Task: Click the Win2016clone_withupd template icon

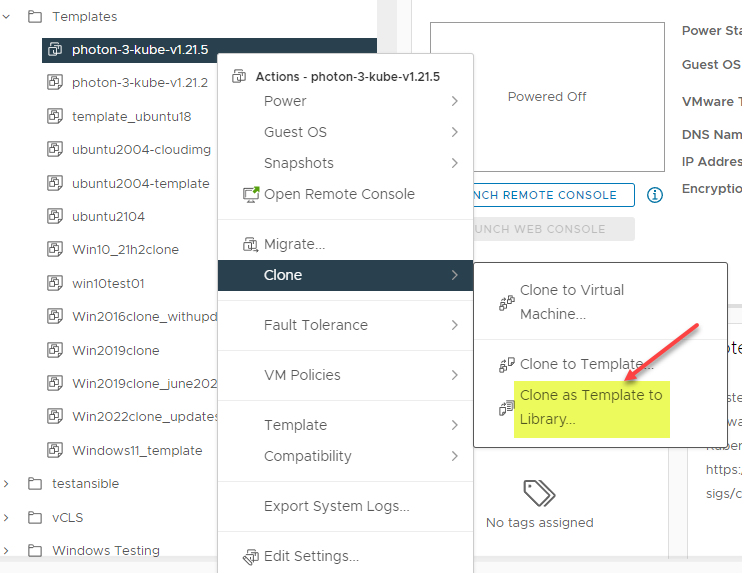Action: click(55, 316)
